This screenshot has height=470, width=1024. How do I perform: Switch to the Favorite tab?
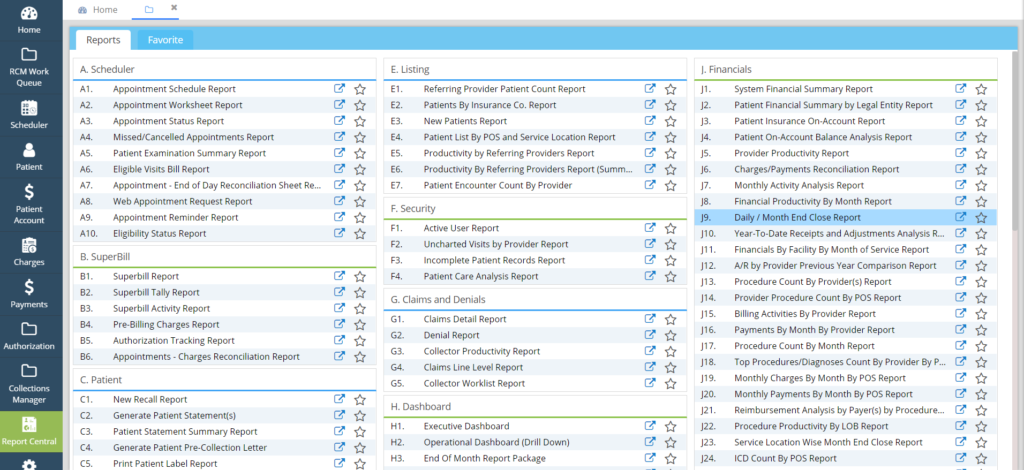tap(165, 40)
